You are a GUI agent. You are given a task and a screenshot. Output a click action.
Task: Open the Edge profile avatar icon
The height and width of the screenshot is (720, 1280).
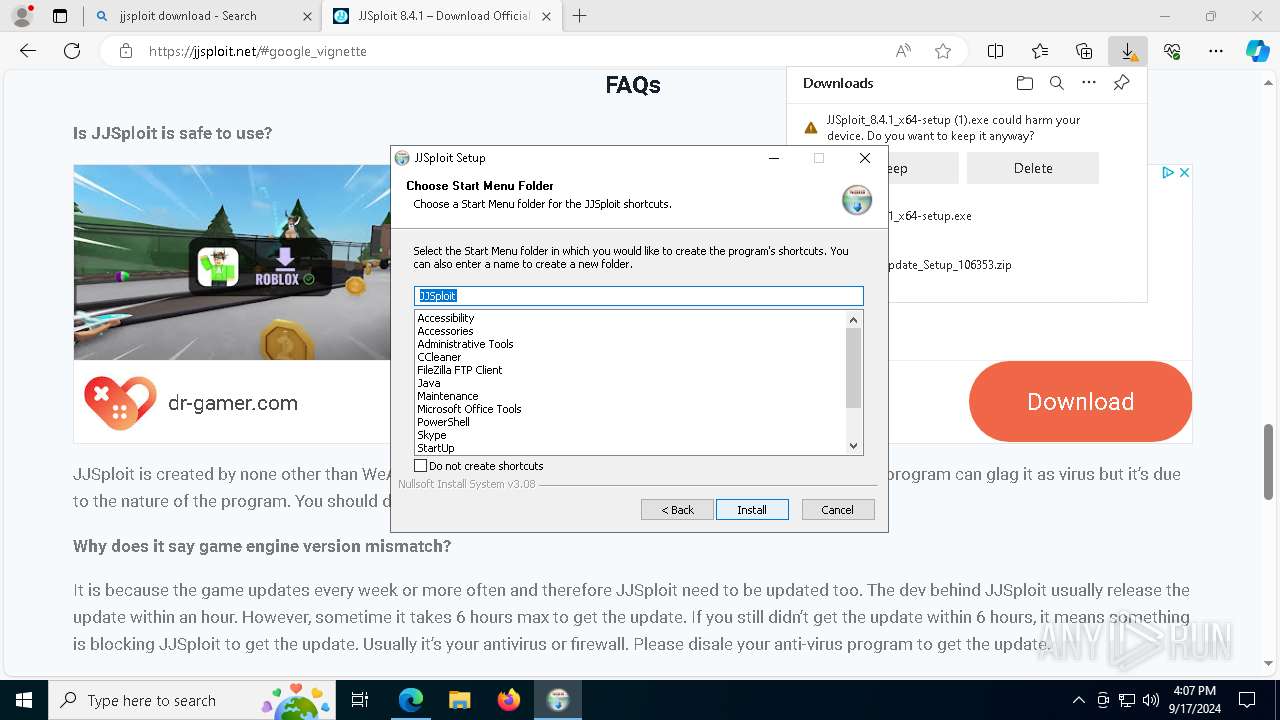[22, 16]
